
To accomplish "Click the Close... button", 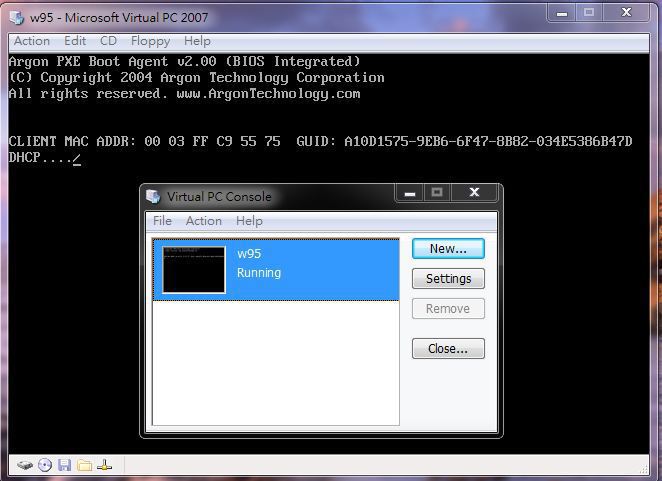I will pyautogui.click(x=448, y=348).
